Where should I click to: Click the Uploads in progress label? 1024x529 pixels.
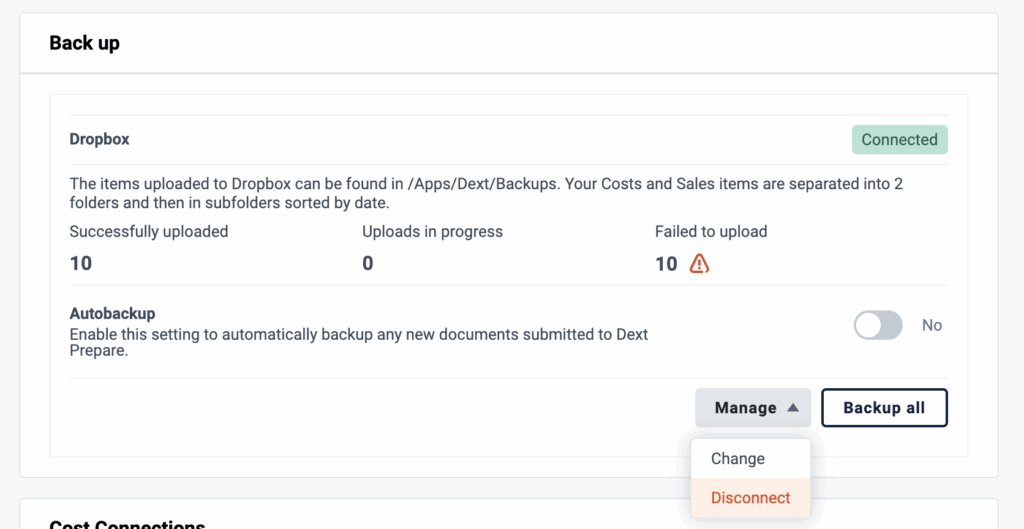click(432, 231)
